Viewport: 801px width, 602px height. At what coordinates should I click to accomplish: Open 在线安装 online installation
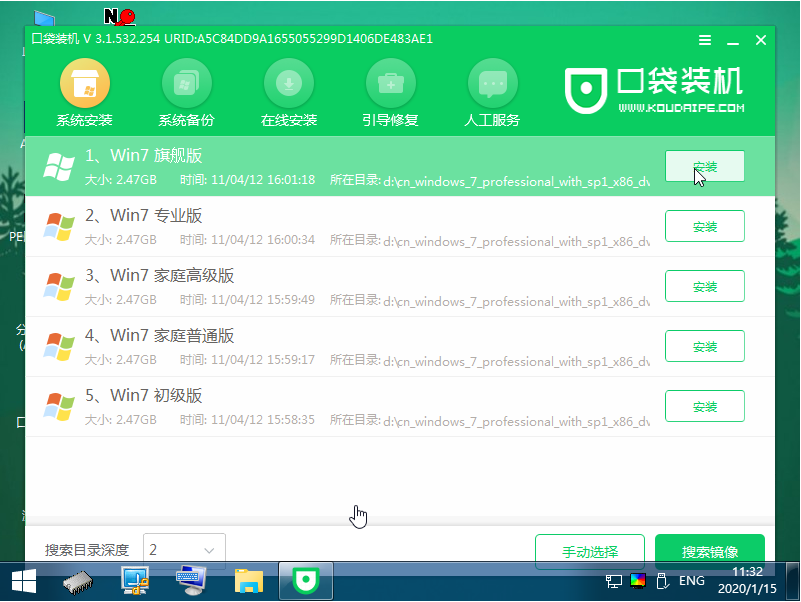[288, 84]
